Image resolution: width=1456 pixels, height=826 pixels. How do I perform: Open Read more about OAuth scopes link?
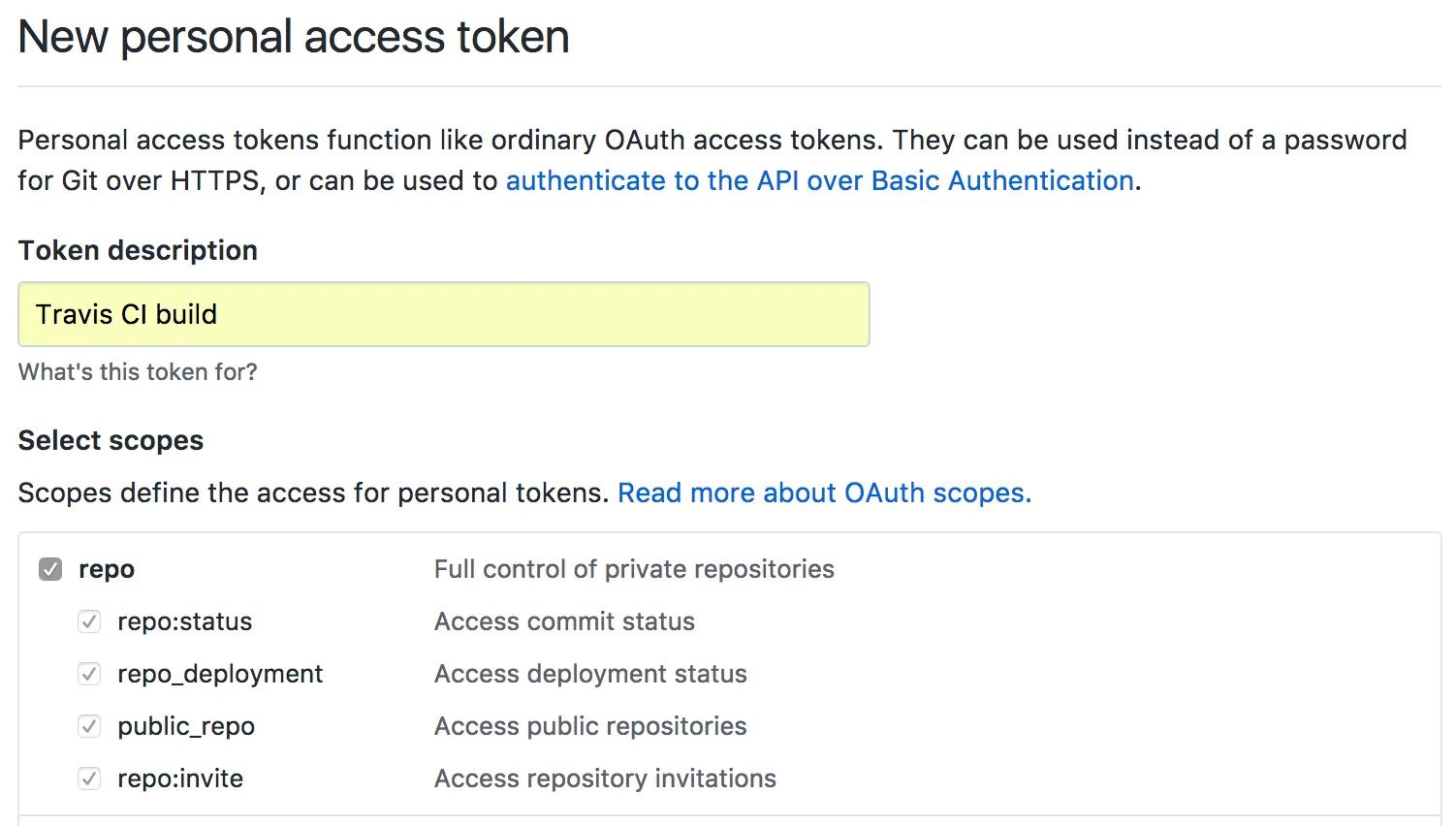(x=824, y=492)
